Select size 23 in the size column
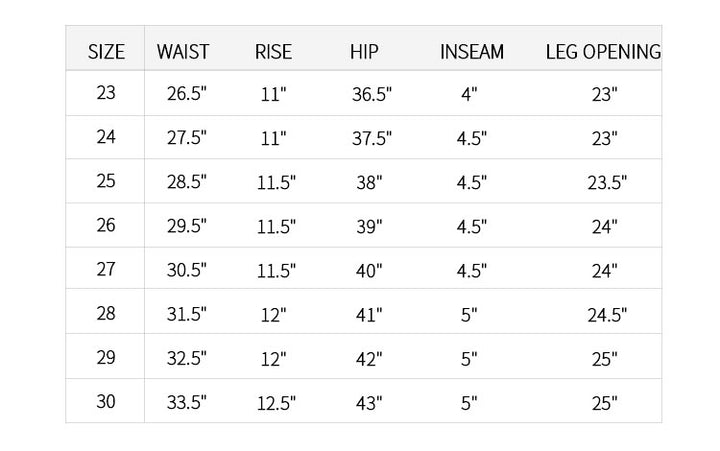This screenshot has width=720, height=451. [x=106, y=93]
